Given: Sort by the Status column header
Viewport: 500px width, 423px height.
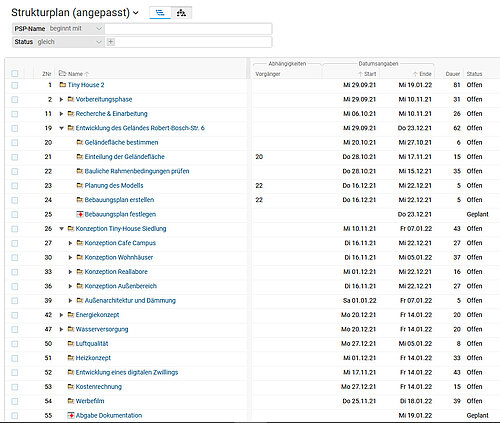Looking at the screenshot, I should click(474, 74).
